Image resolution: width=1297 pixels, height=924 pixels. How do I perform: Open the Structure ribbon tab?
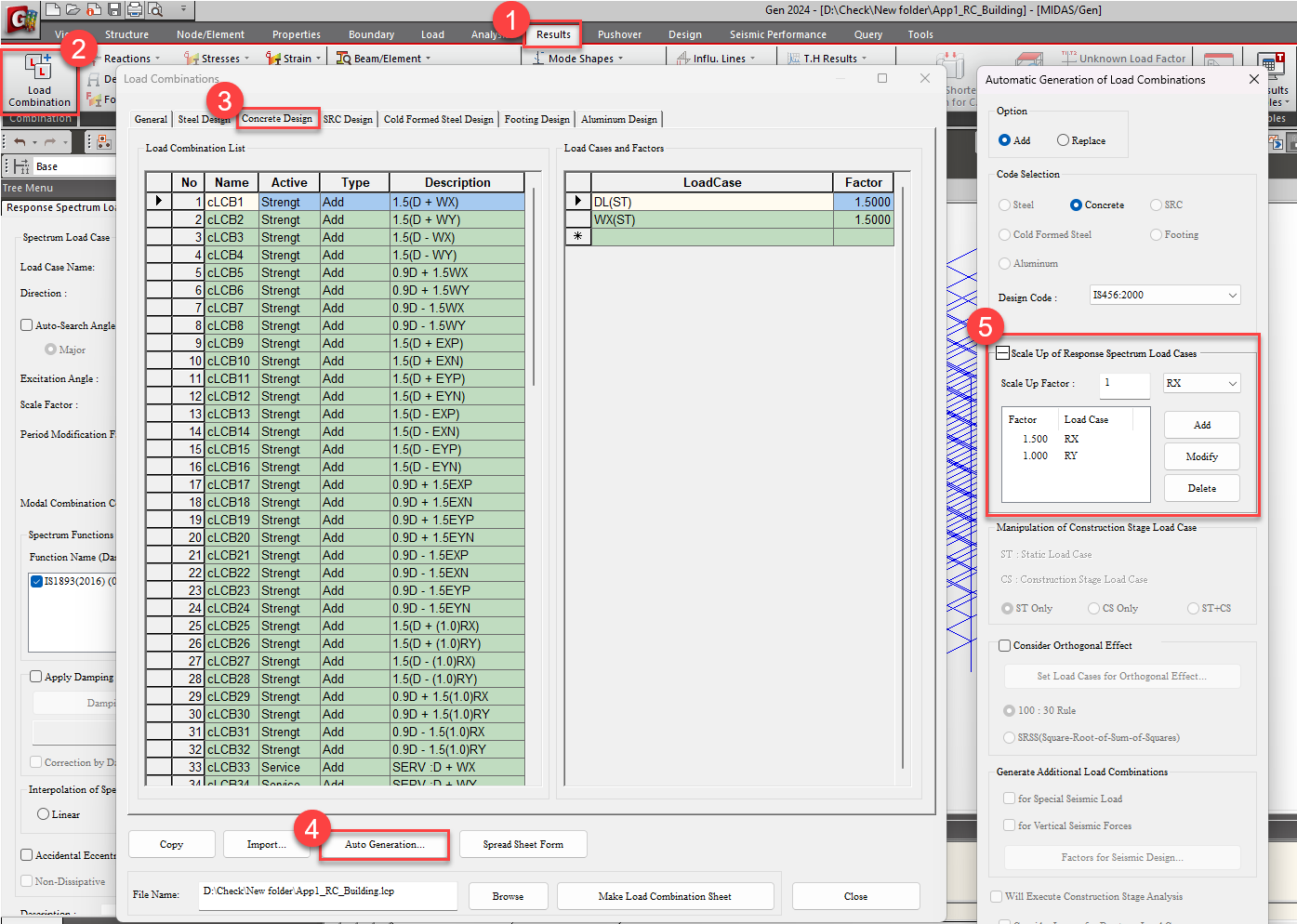coord(126,34)
